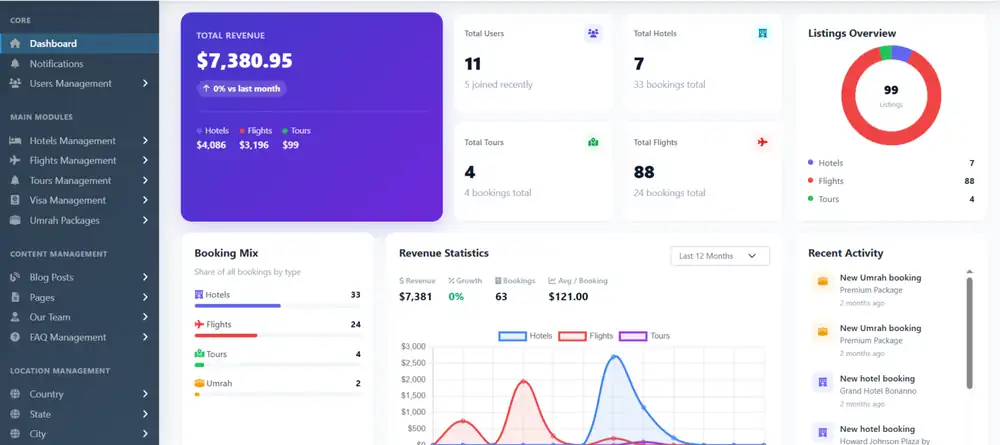Open Notifications menu item

tap(79, 64)
